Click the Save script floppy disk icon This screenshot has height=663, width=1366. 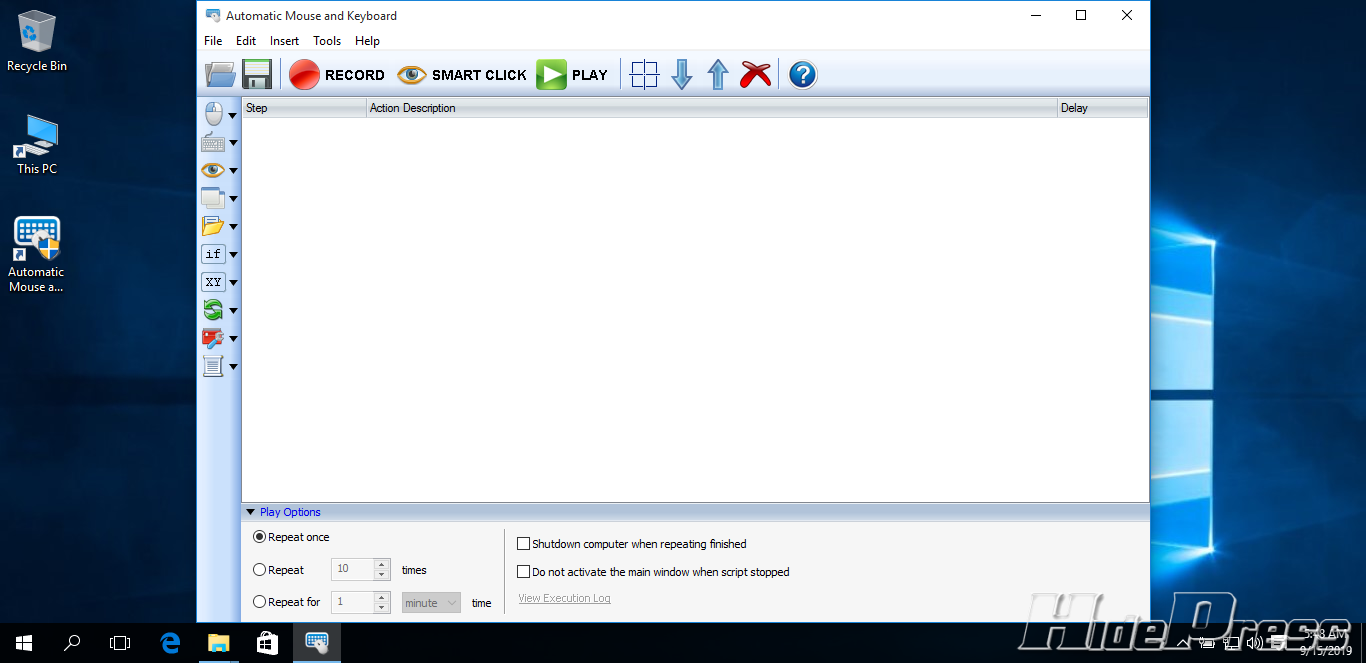(x=257, y=75)
